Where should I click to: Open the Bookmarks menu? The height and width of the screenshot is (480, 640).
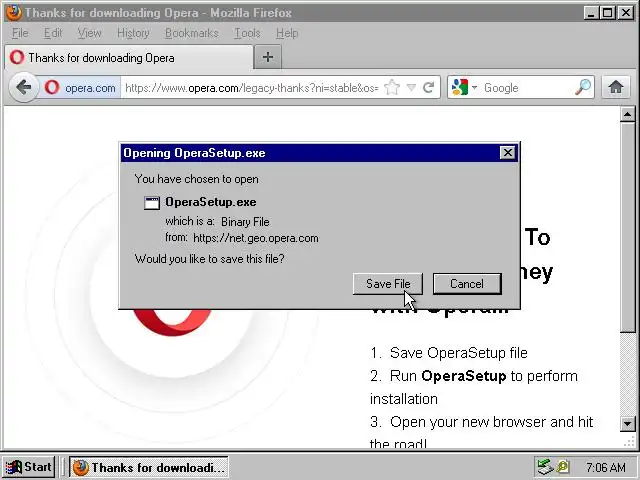coord(191,33)
